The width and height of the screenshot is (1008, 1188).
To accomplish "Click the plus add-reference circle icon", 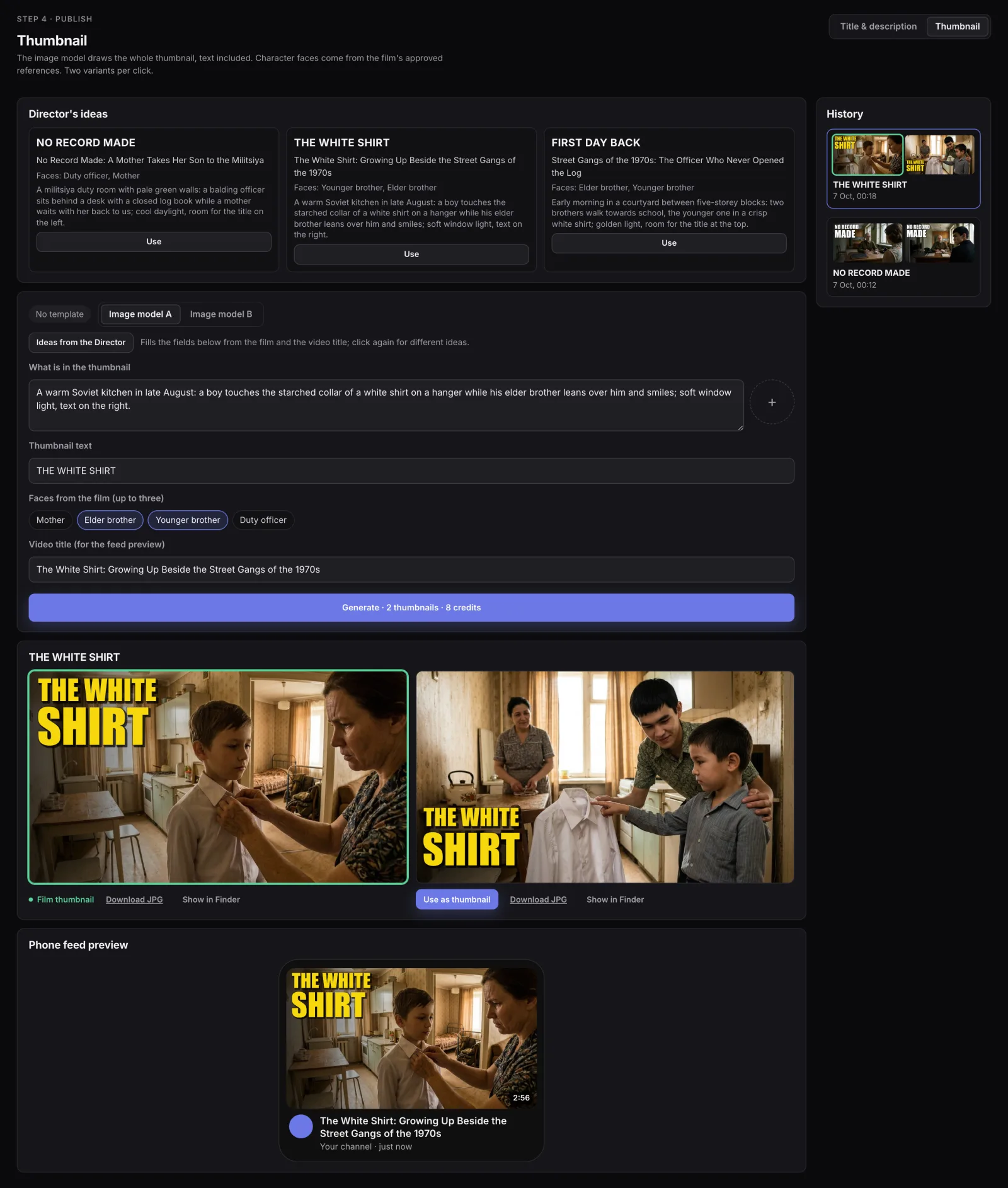I will tap(772, 403).
